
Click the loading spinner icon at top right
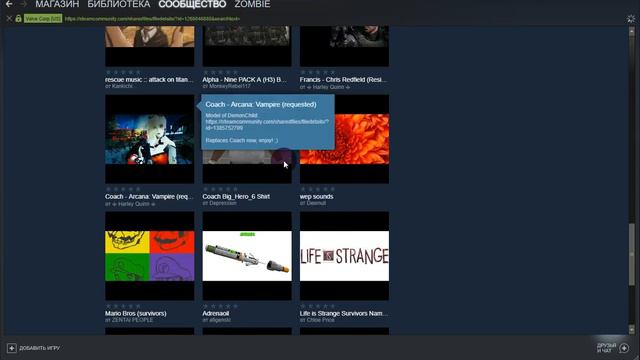pyautogui.click(x=631, y=19)
